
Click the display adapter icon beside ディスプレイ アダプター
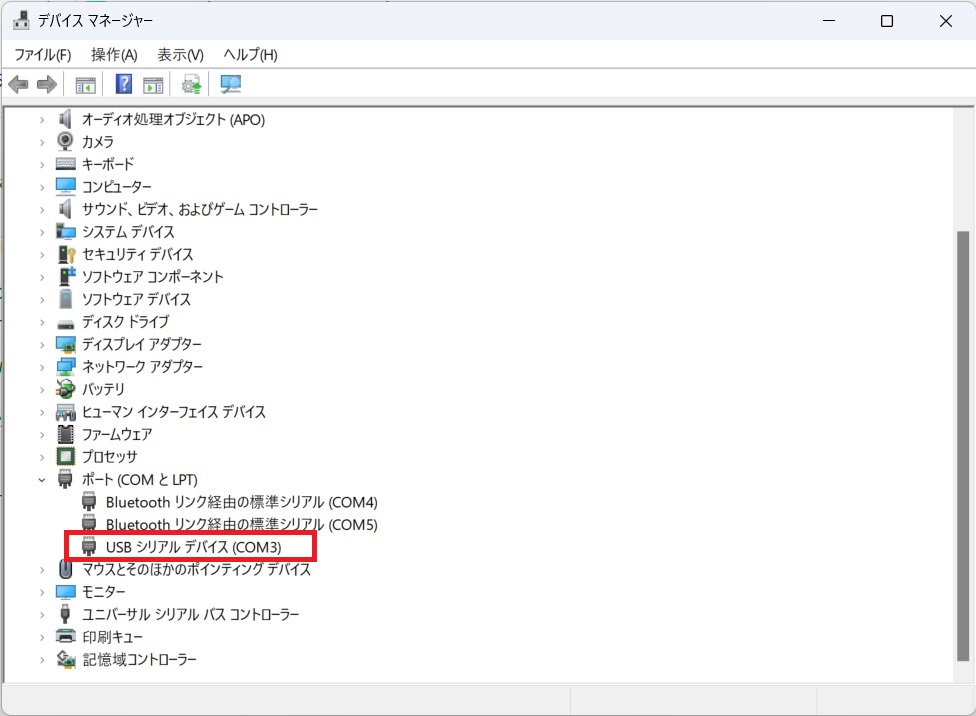[65, 344]
